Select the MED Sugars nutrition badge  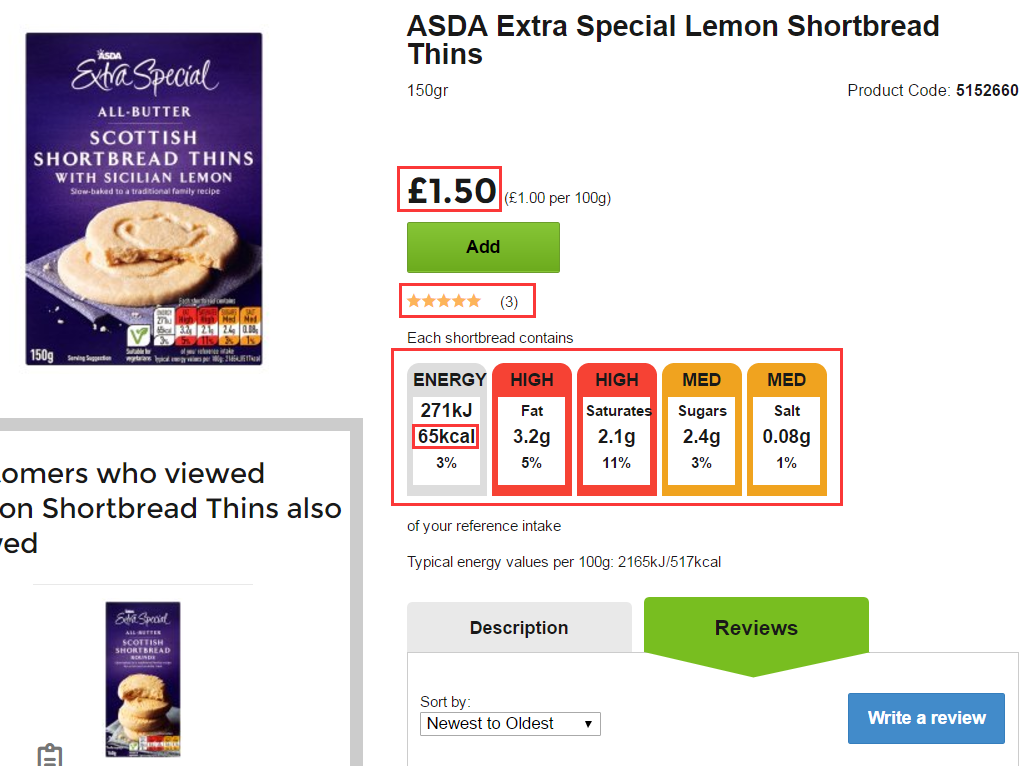(x=702, y=427)
